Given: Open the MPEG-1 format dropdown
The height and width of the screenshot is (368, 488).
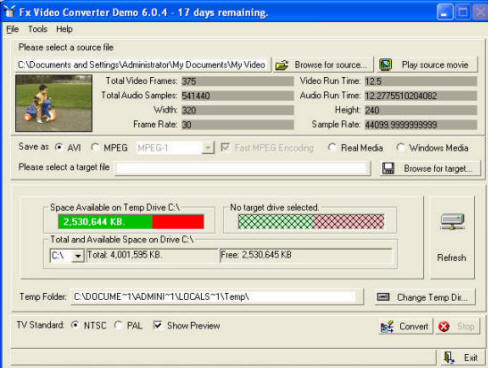Looking at the screenshot, I should [208, 147].
